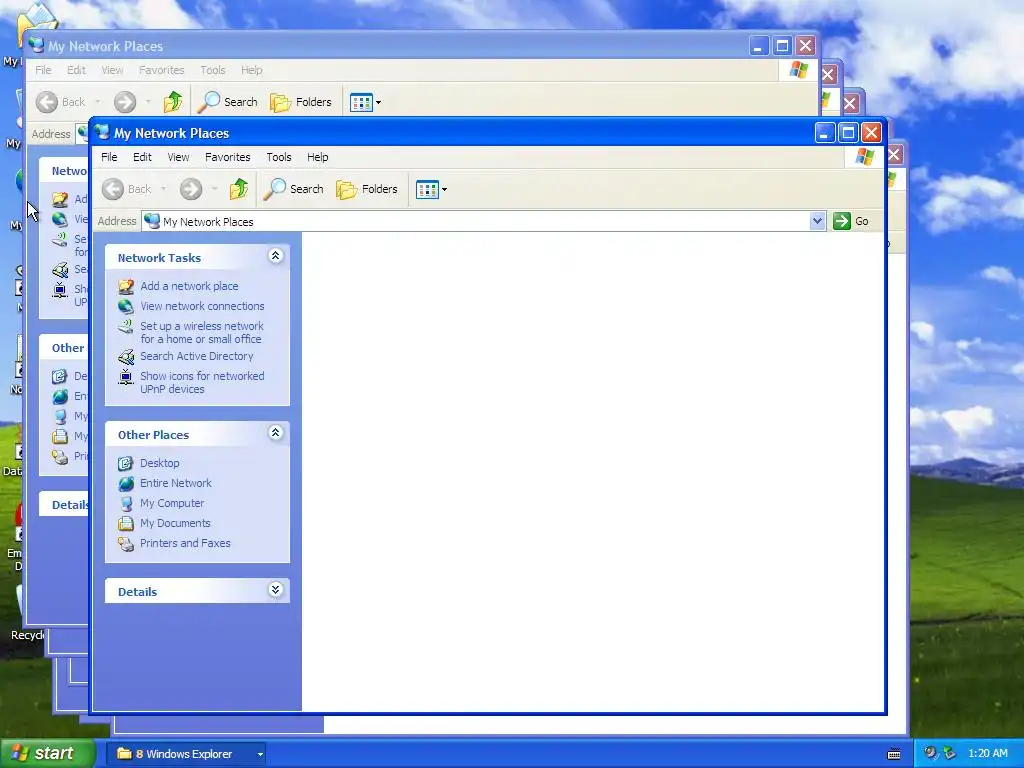Open Back history dropdown arrow in front window
Image resolution: width=1024 pixels, height=768 pixels.
point(163,189)
